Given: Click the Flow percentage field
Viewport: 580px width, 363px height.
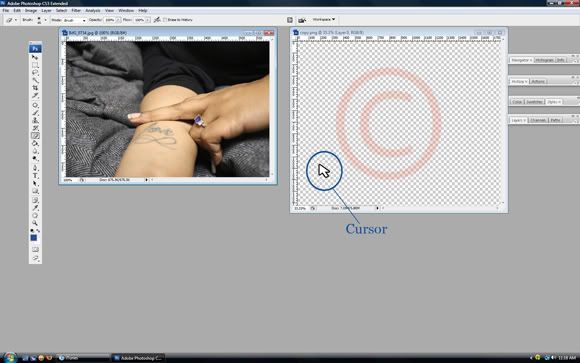Looking at the screenshot, I should tap(139, 20).
